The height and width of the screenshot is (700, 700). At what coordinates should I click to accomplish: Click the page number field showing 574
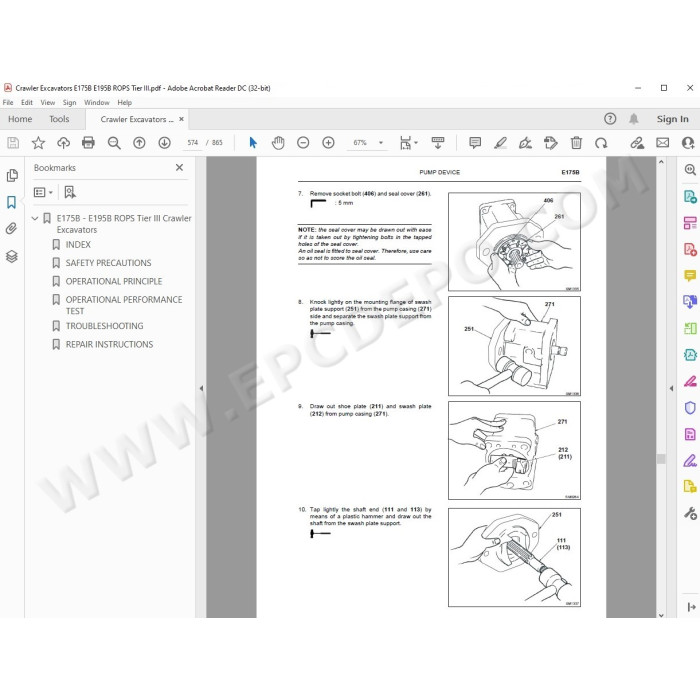[x=193, y=143]
